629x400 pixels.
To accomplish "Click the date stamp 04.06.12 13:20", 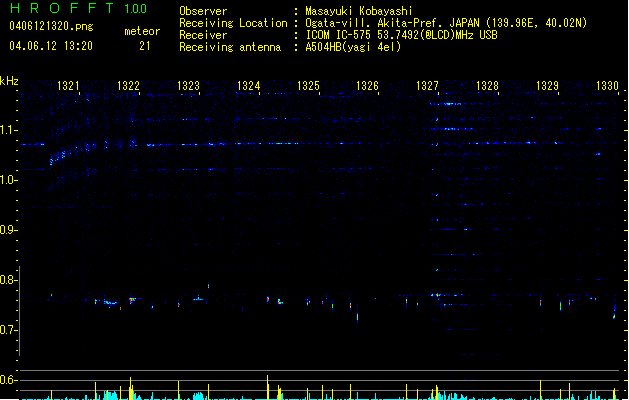I will point(51,46).
